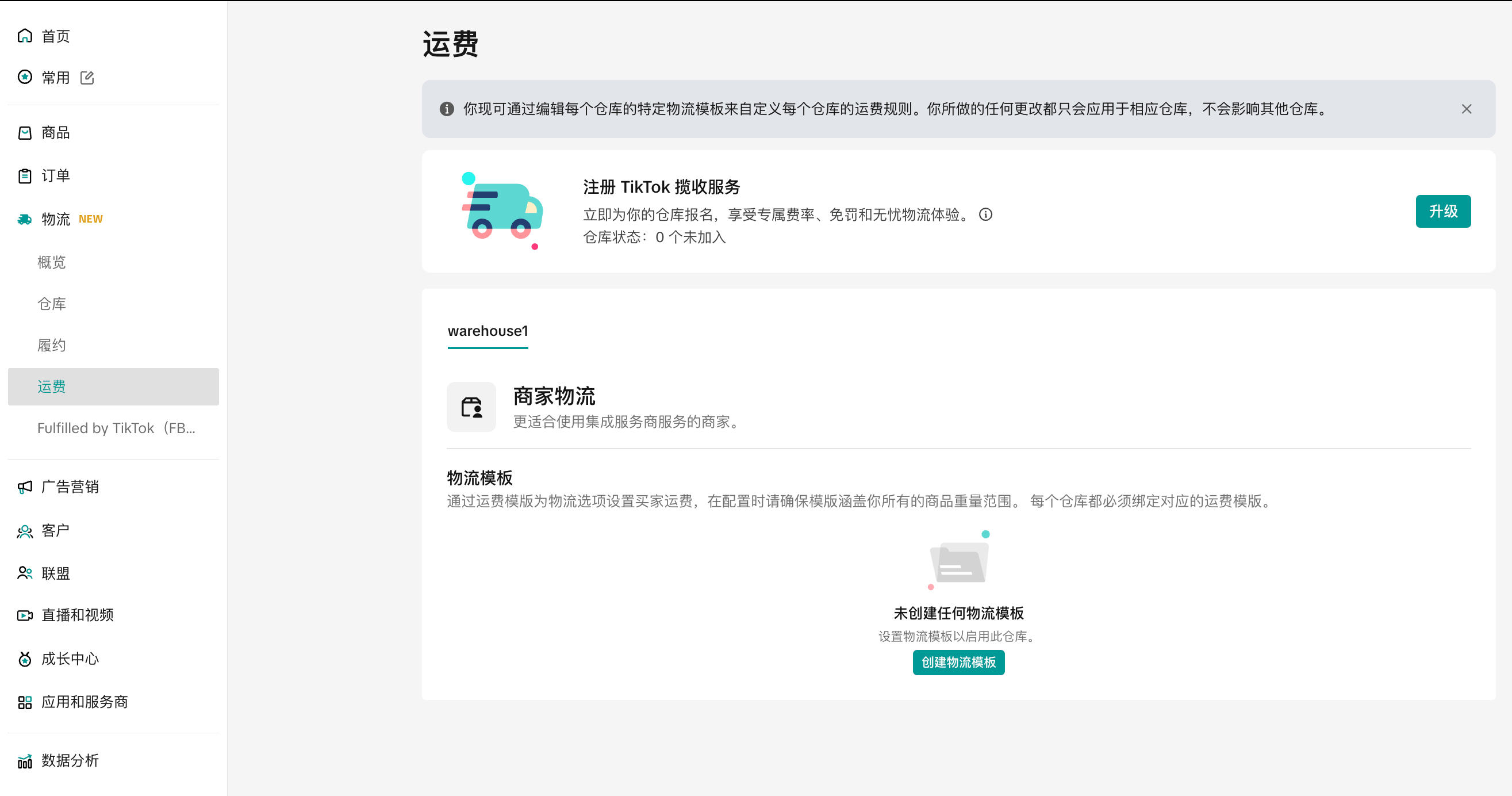Click the 成长中心 growth center item

[70, 659]
